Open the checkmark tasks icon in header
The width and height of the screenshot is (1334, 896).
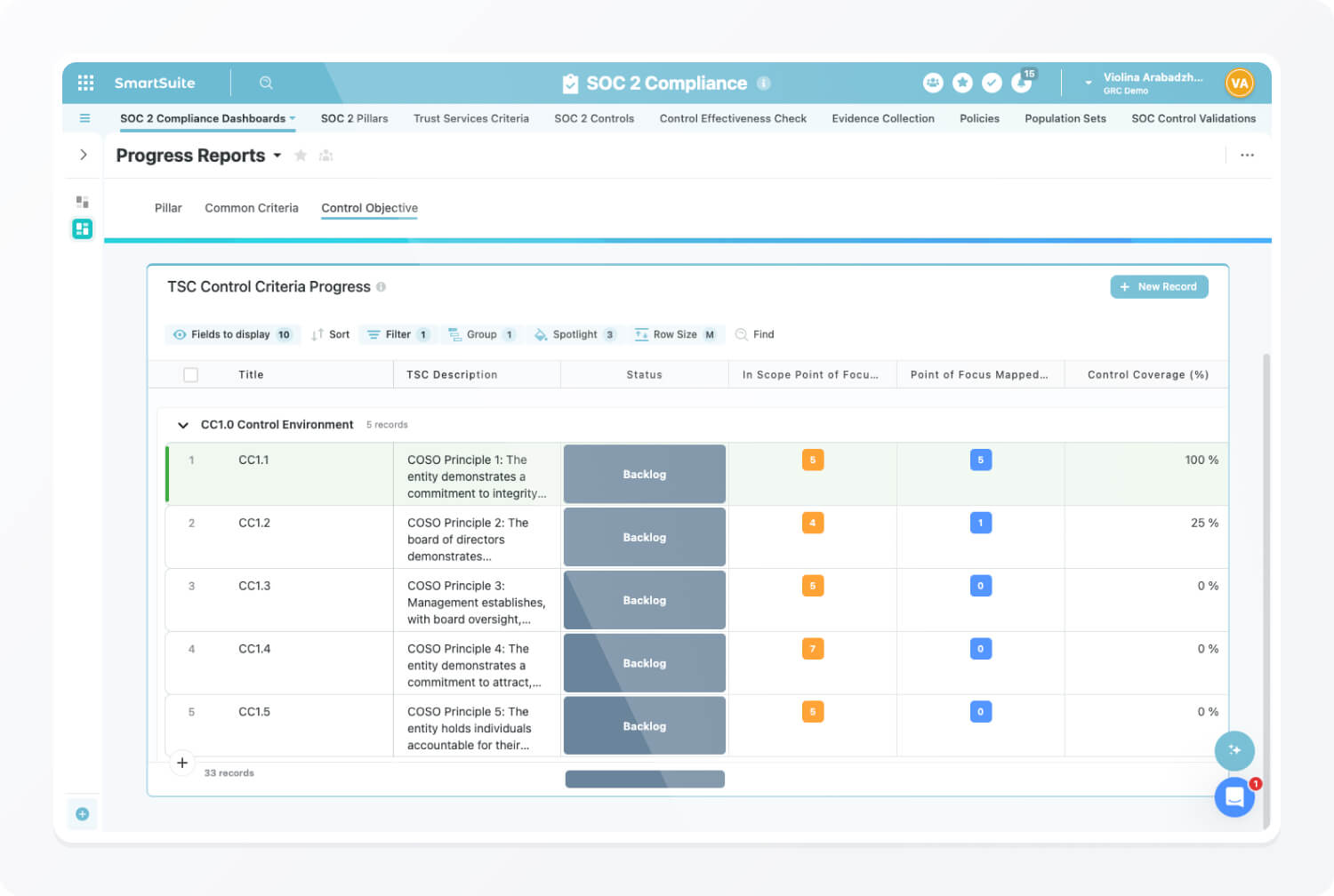point(992,83)
